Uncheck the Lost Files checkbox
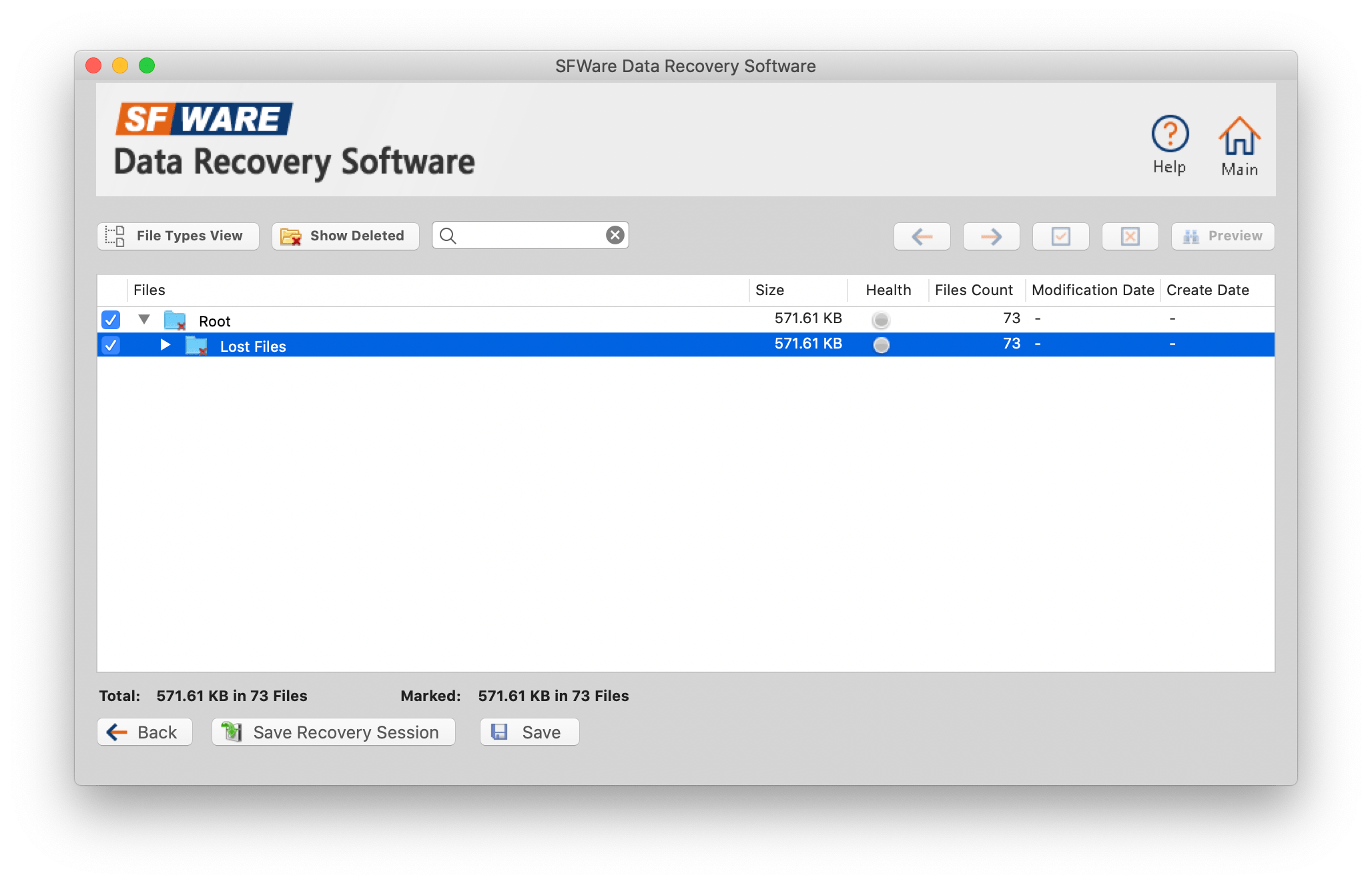 pos(111,345)
